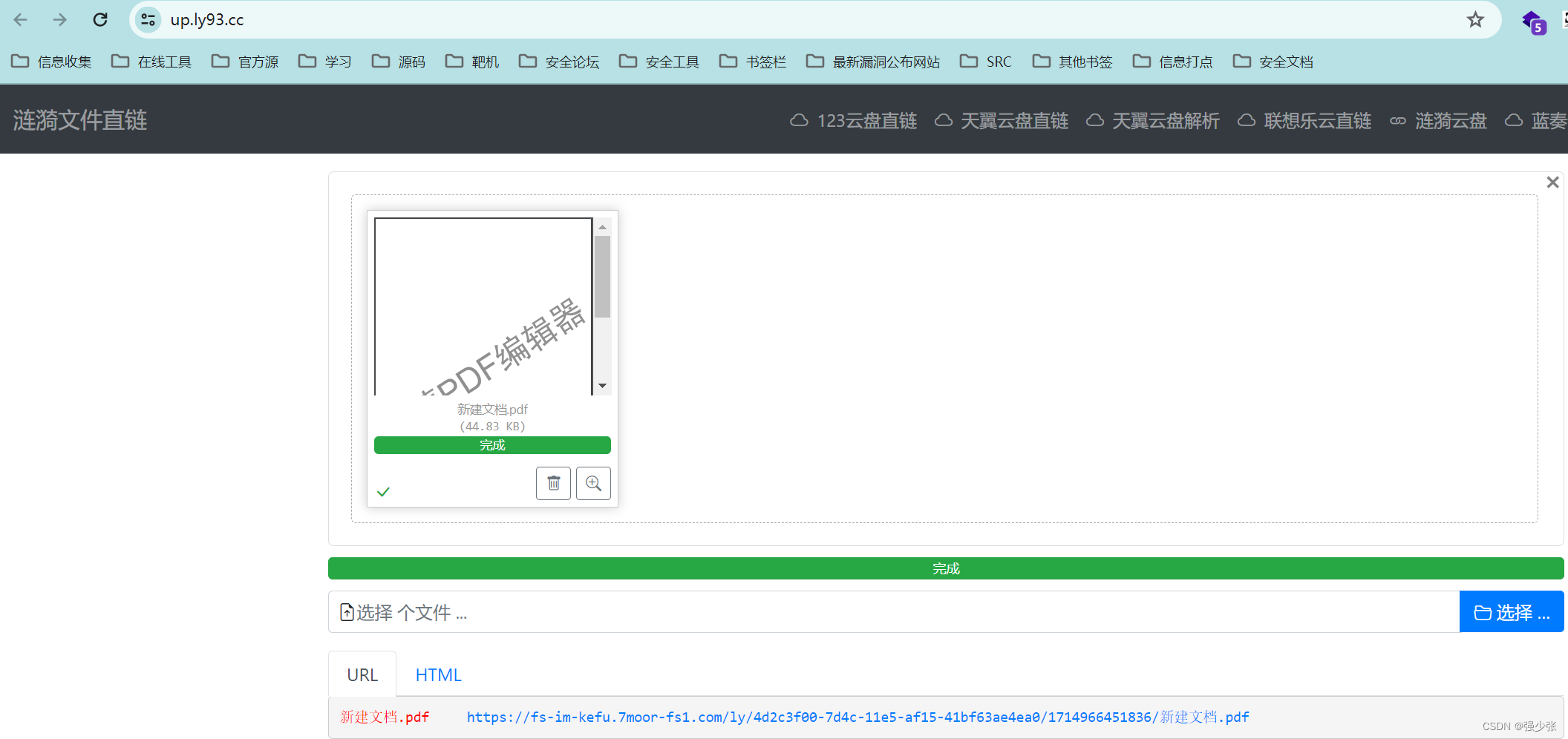
Task: Go forward using the browser forward arrow
Action: pos(60,20)
